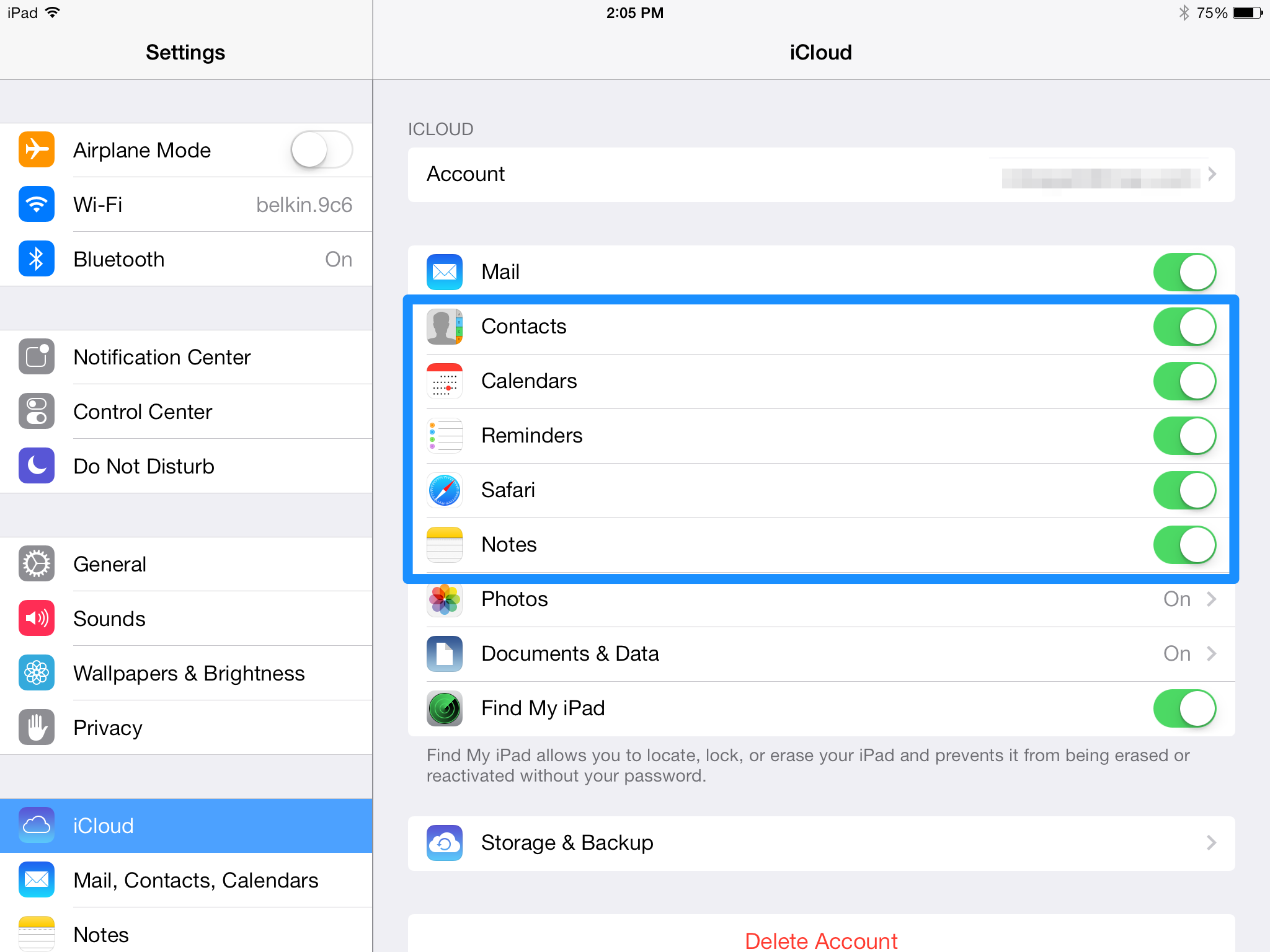Tap the Photos flower icon
Viewport: 1270px width, 952px height.
(x=445, y=599)
